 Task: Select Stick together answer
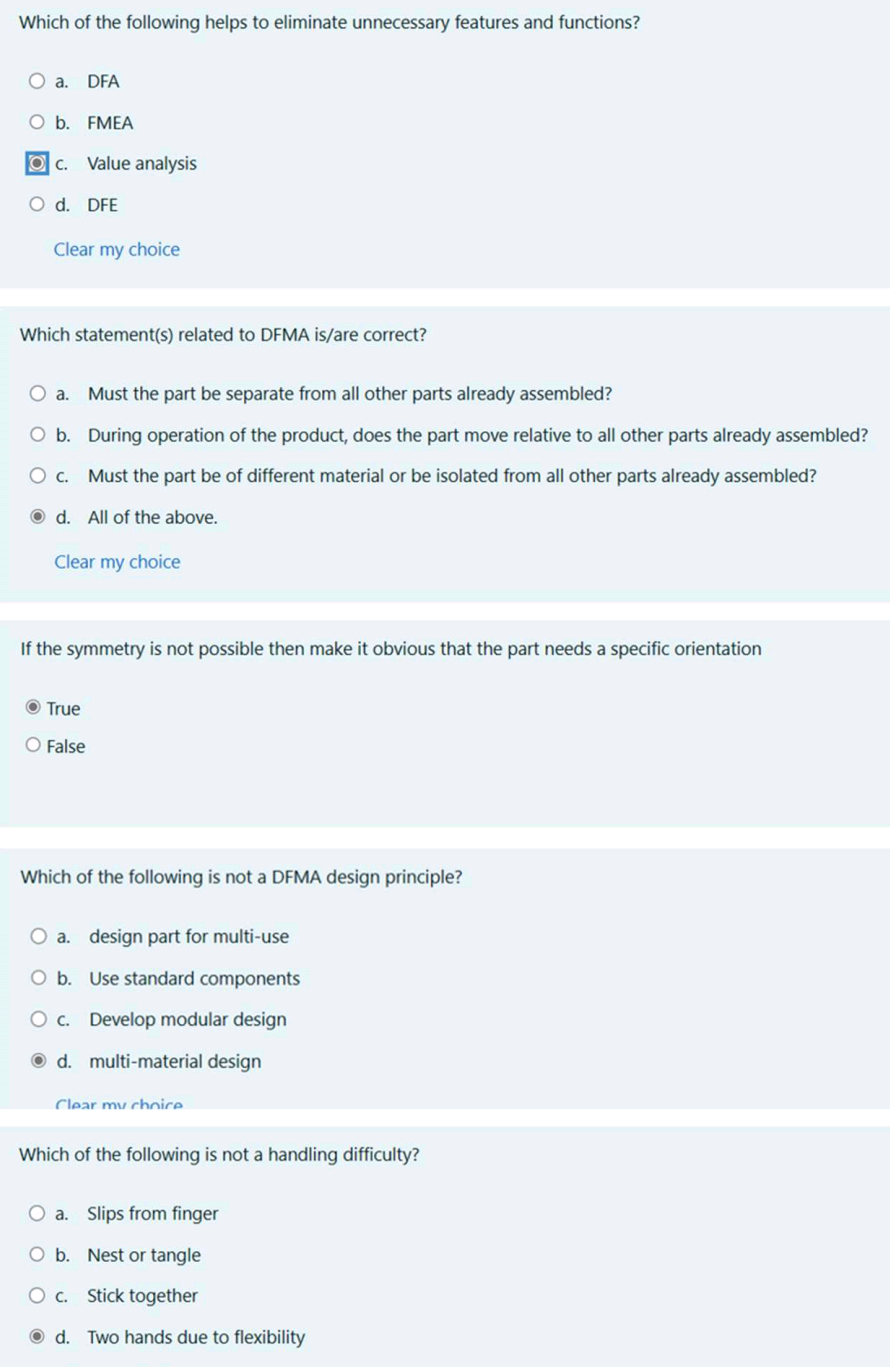[x=37, y=1294]
